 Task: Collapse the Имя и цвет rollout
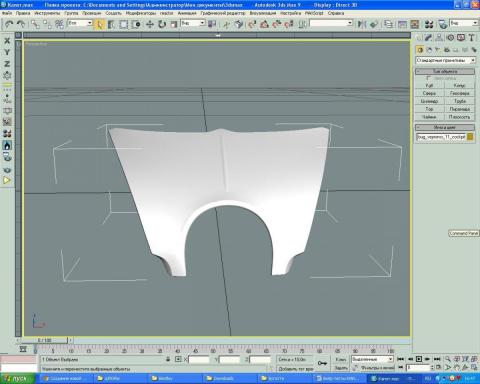pyautogui.click(x=445, y=127)
